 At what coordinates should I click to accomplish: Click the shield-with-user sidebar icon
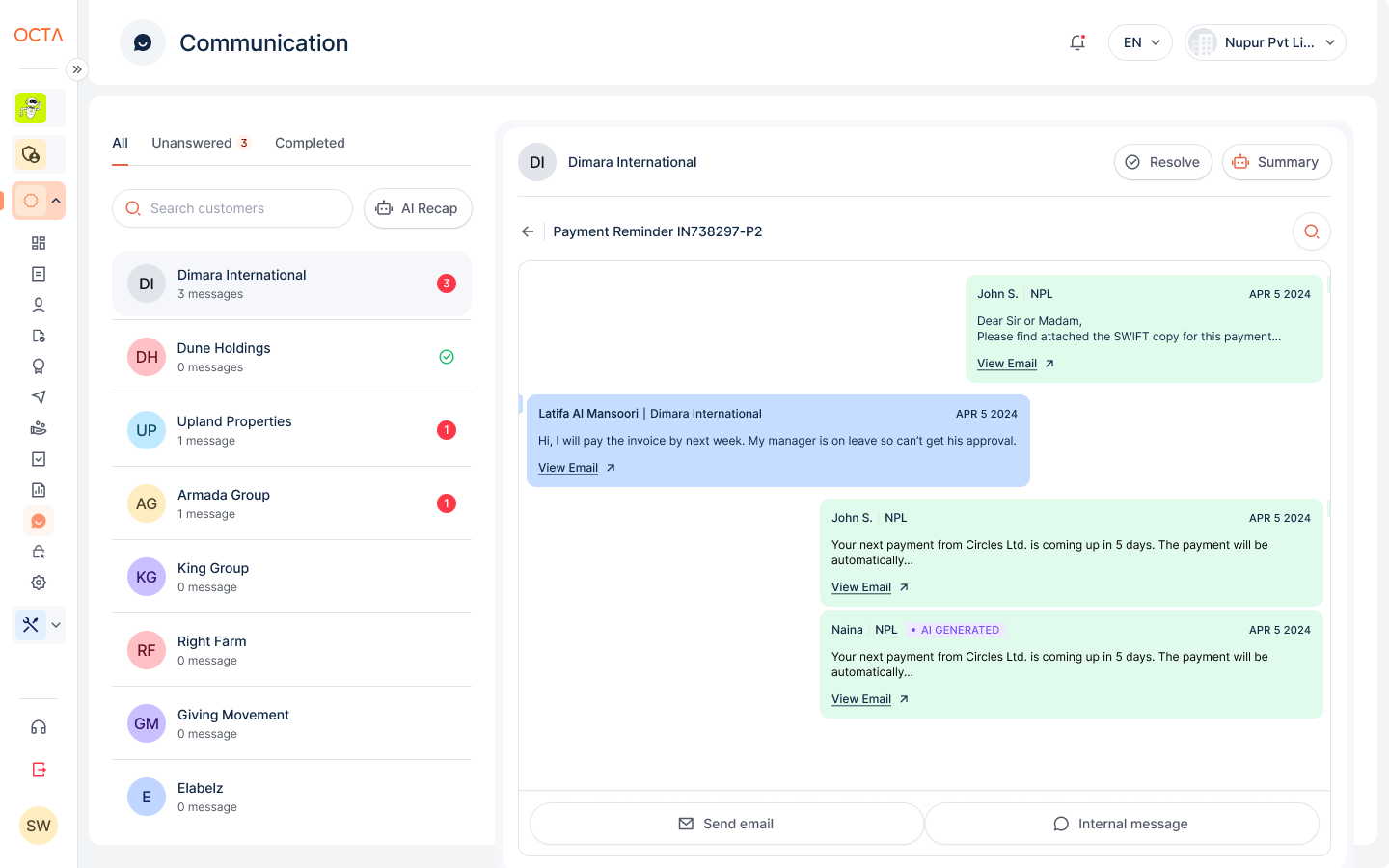(31, 154)
